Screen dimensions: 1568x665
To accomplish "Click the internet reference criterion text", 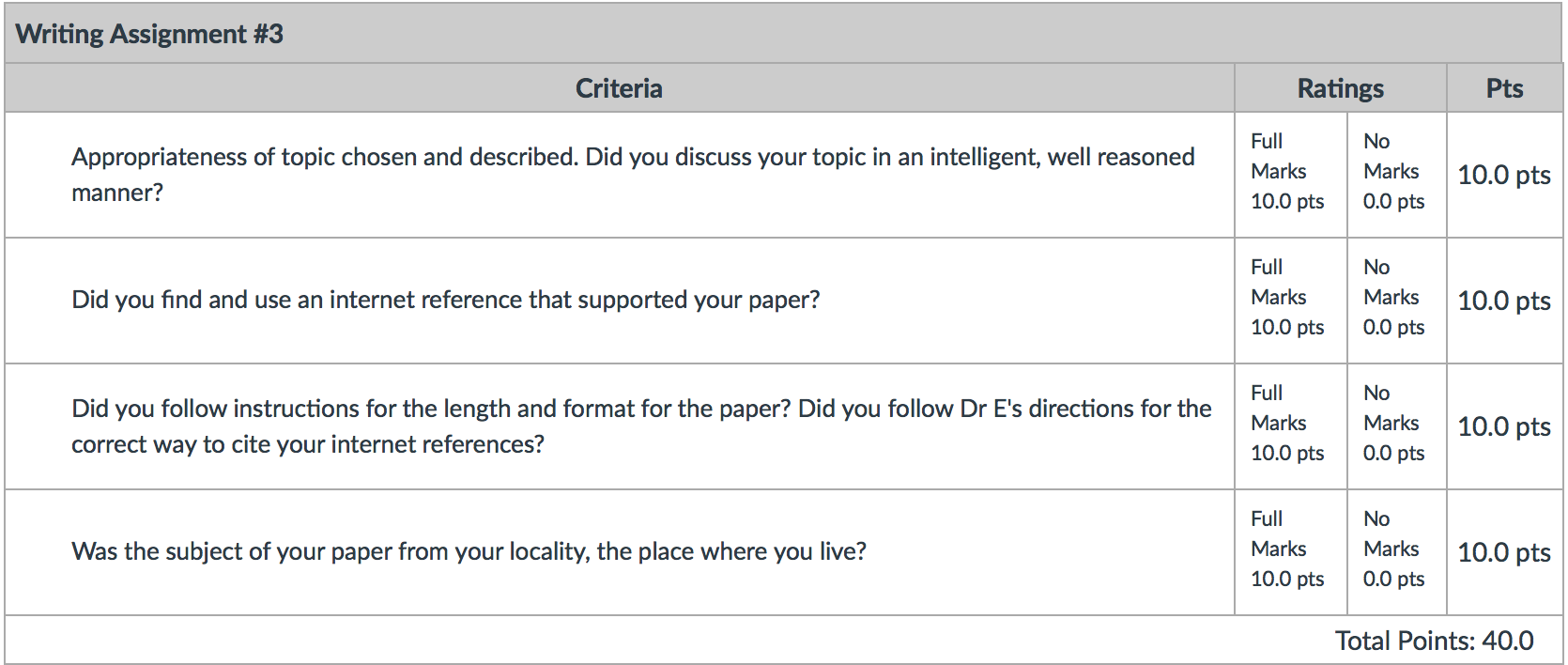I will 445,300.
